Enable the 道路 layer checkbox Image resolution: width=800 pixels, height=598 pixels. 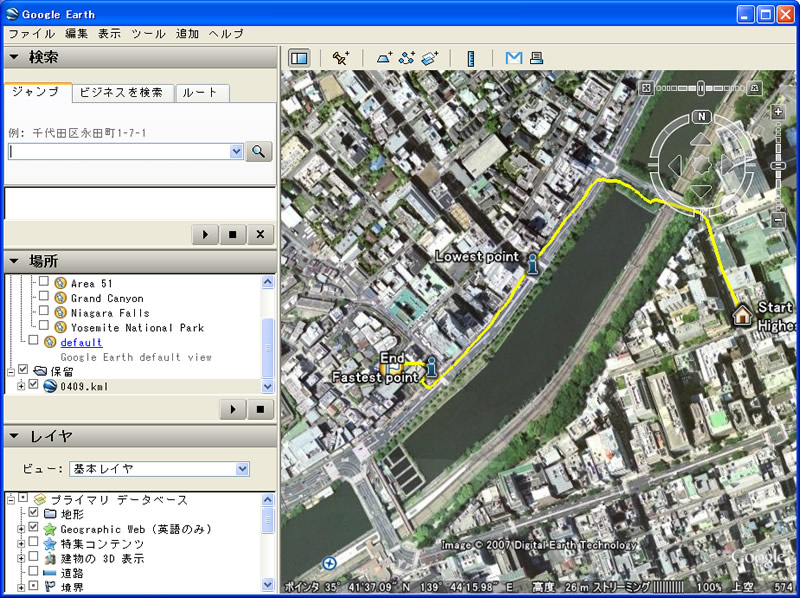click(33, 571)
